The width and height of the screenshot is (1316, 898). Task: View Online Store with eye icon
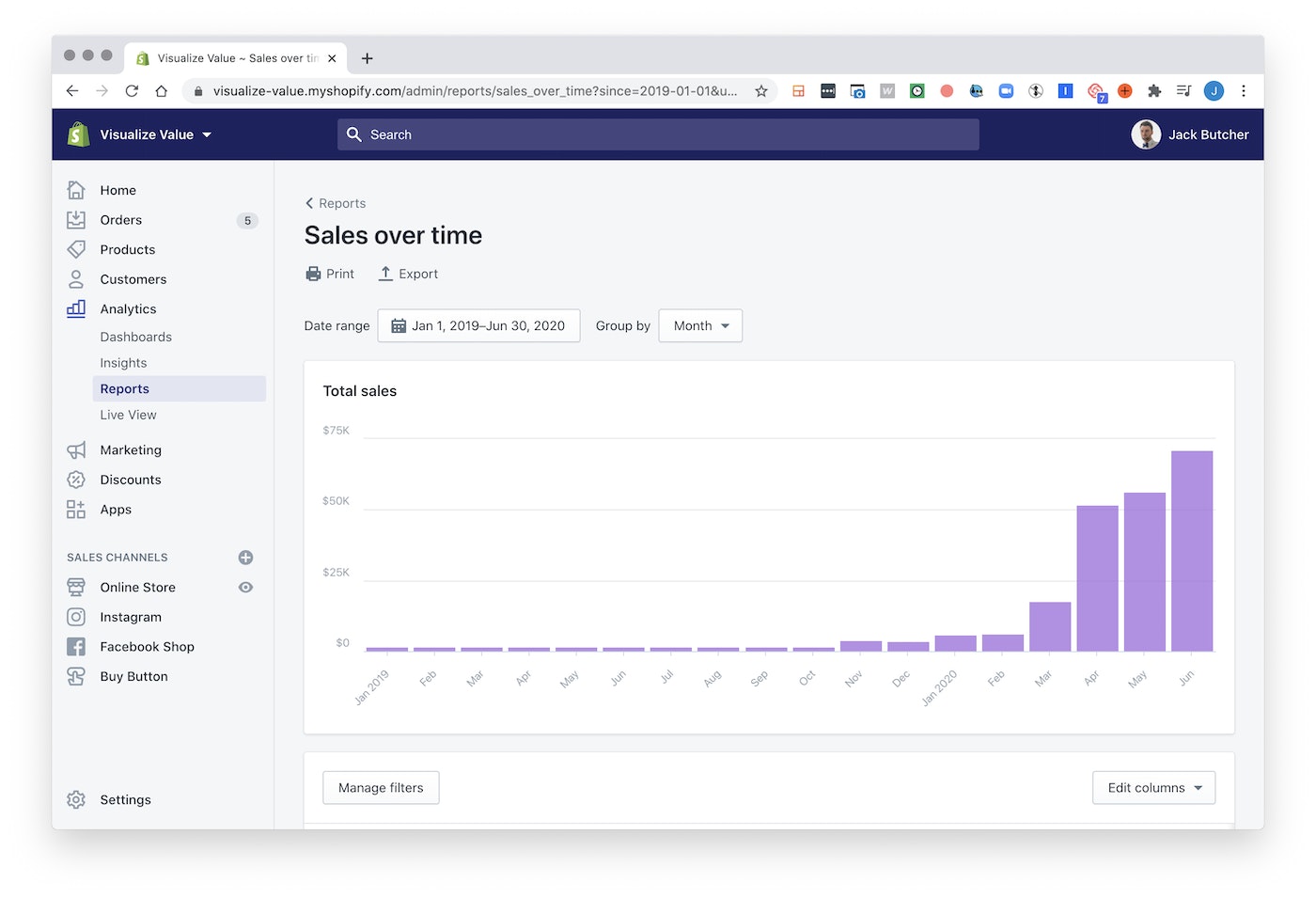coord(245,588)
